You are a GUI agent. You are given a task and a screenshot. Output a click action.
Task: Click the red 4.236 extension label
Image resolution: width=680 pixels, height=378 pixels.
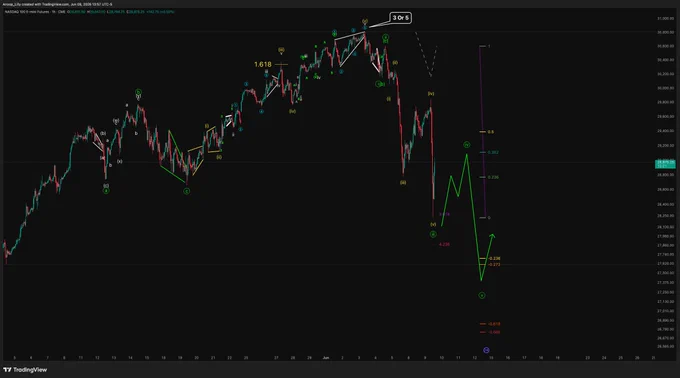point(444,244)
